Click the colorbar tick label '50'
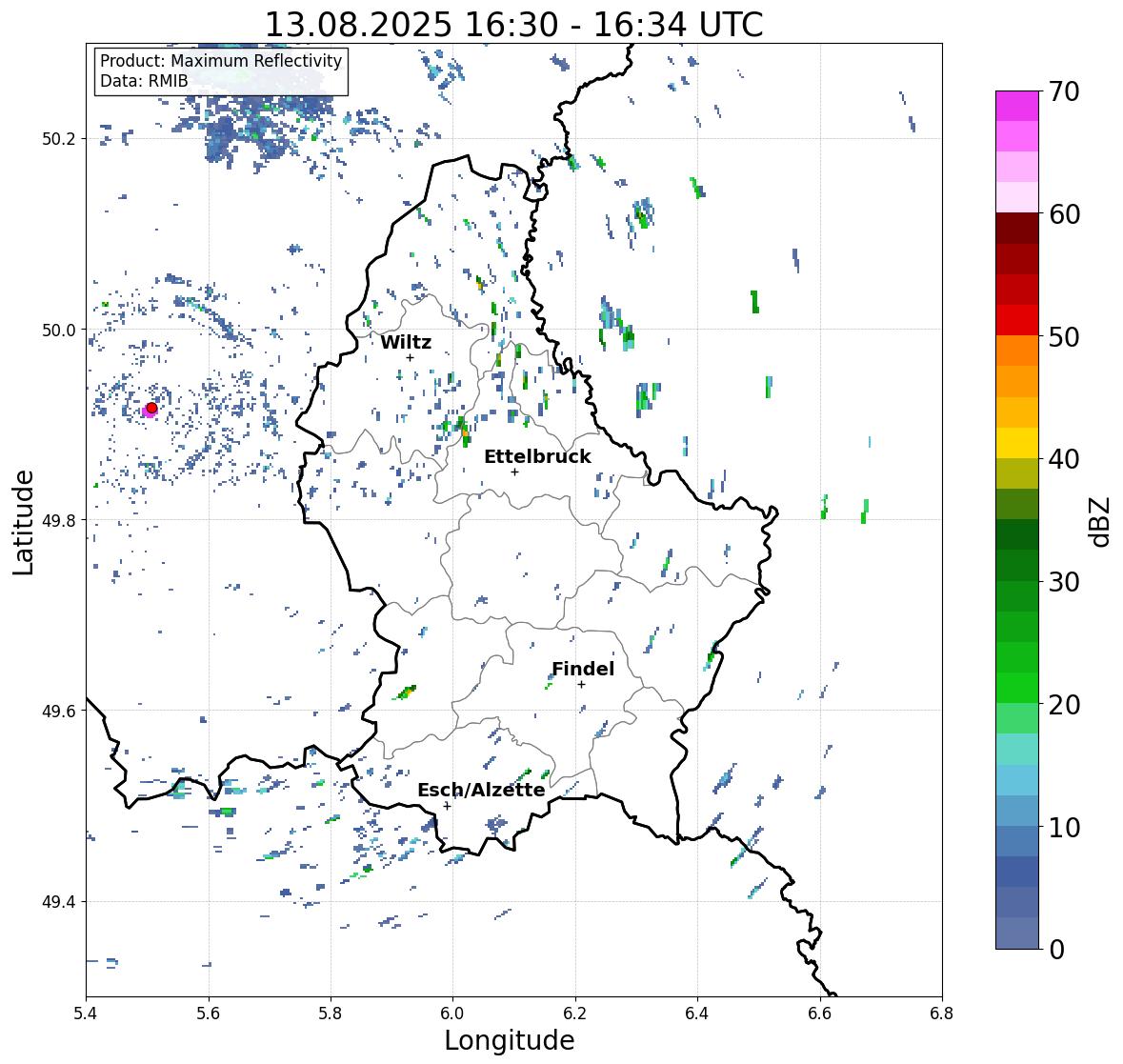This screenshot has width=1123, height=1064. [x=1064, y=336]
